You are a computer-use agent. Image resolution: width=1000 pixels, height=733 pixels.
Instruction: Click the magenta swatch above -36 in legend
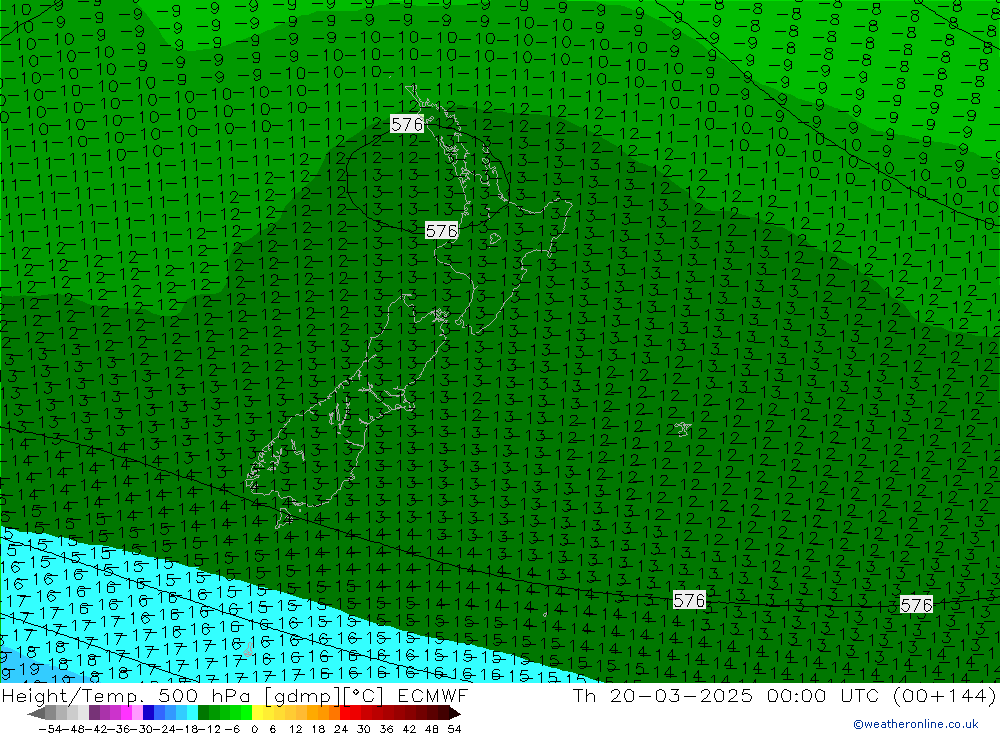[126, 713]
